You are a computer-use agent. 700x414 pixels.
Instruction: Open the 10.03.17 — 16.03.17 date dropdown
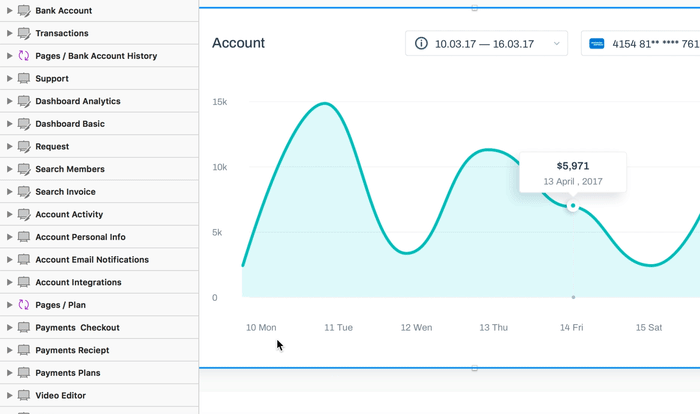click(486, 43)
